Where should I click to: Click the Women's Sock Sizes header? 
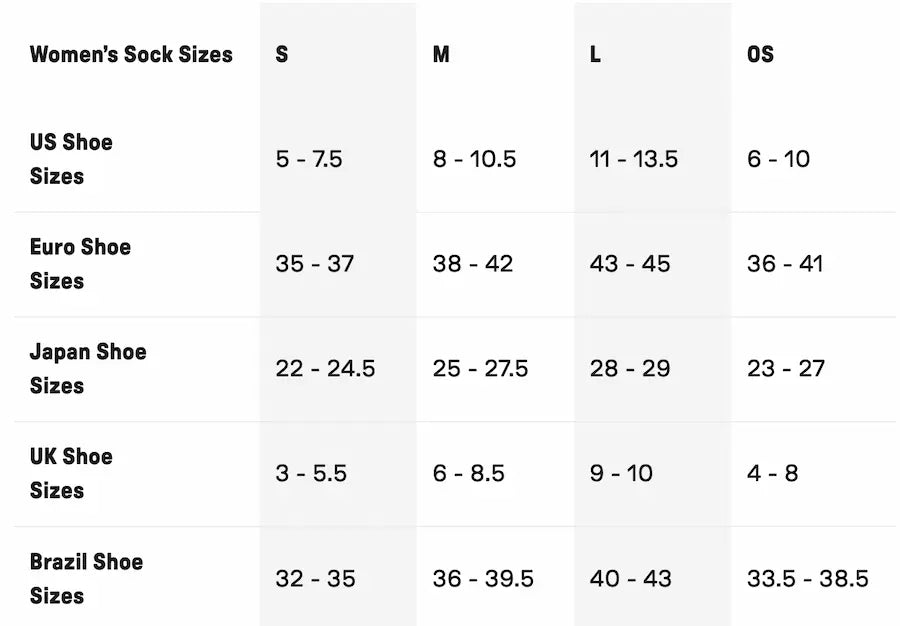[x=131, y=54]
